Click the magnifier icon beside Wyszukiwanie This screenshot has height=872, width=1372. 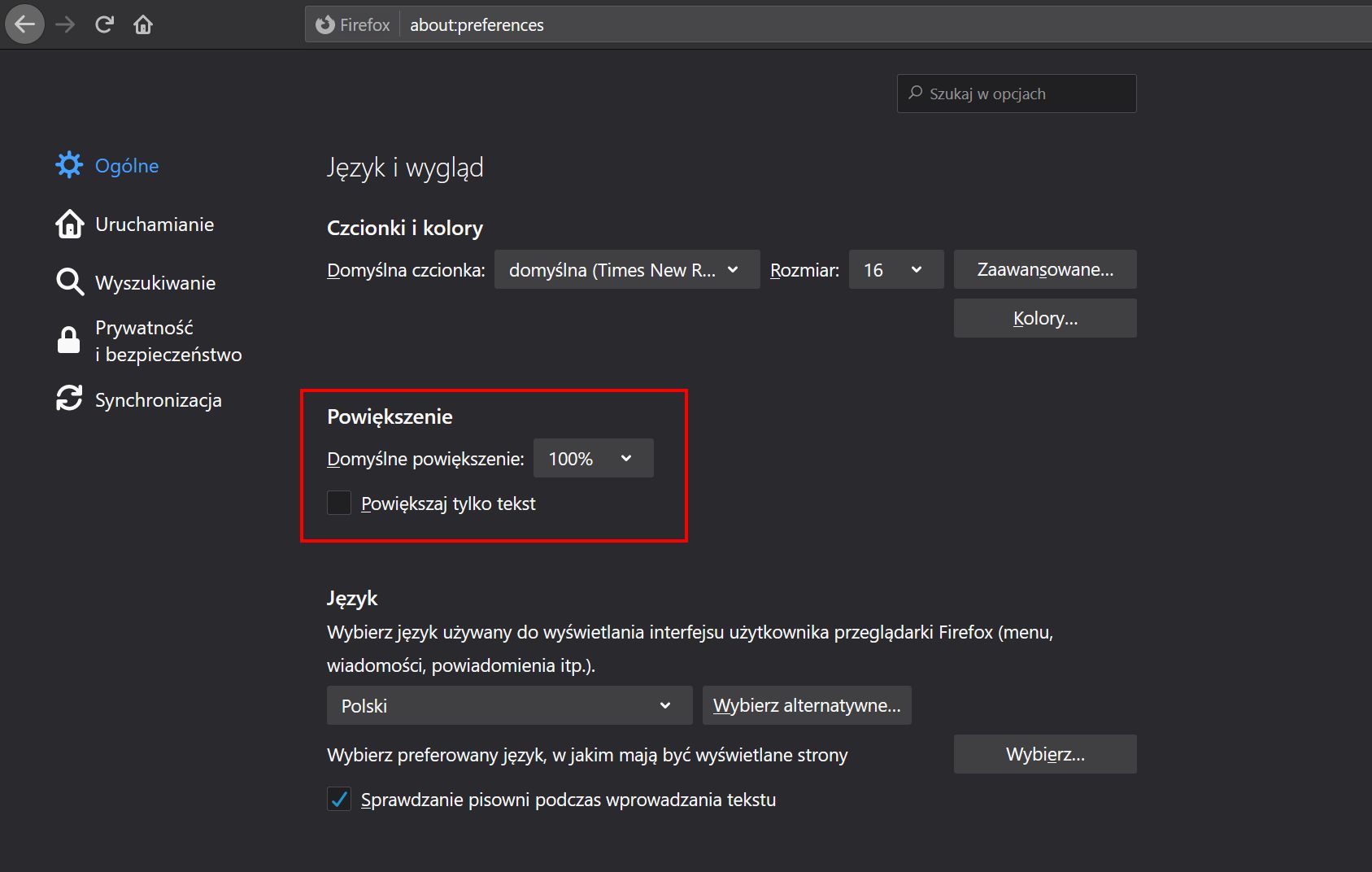[69, 282]
